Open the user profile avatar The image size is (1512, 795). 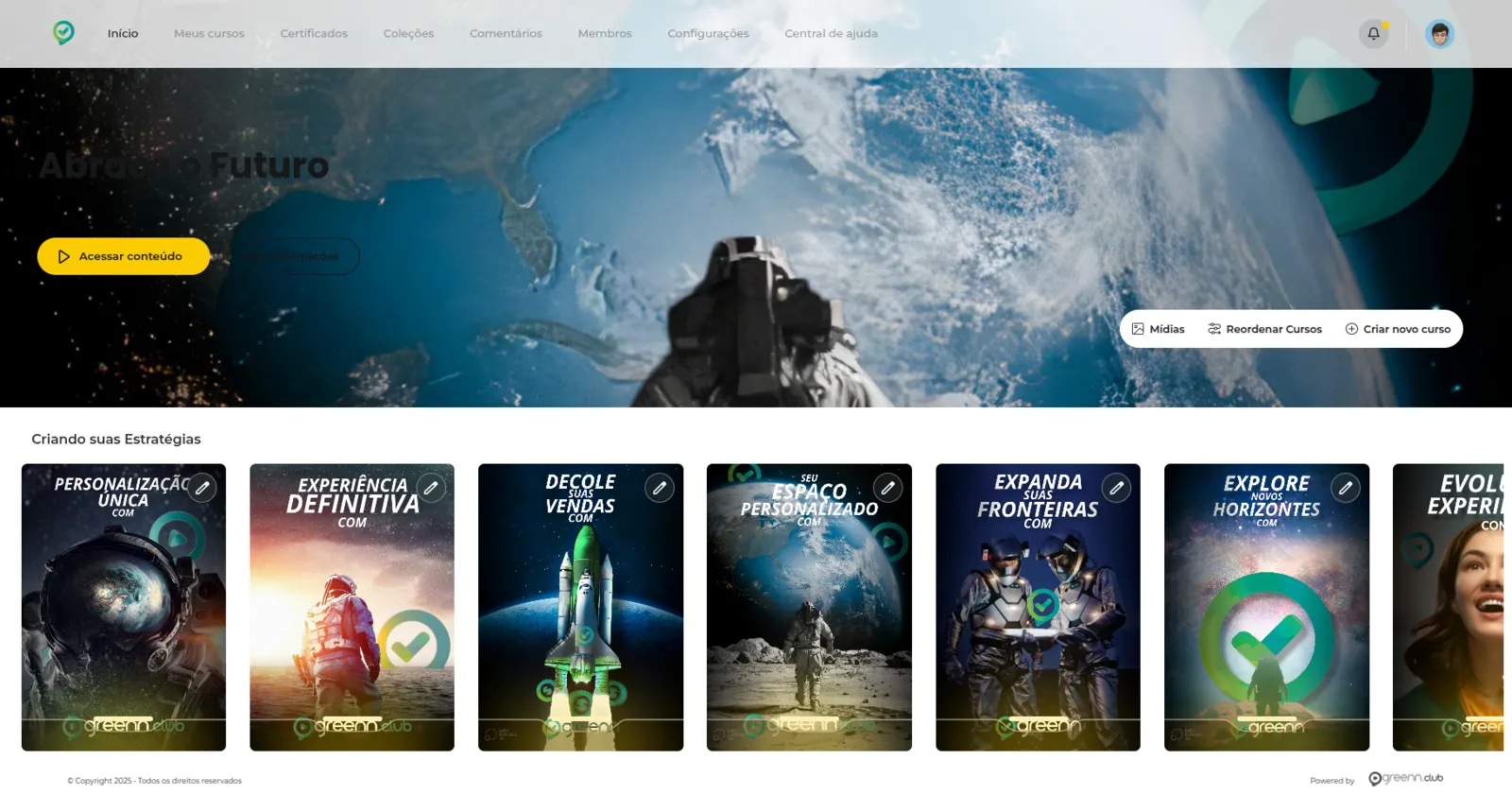click(1439, 34)
